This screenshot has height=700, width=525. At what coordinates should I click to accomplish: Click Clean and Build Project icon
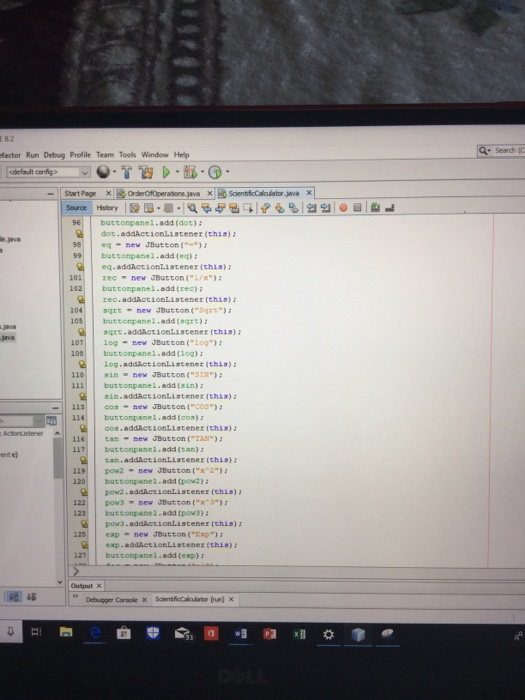tap(146, 172)
